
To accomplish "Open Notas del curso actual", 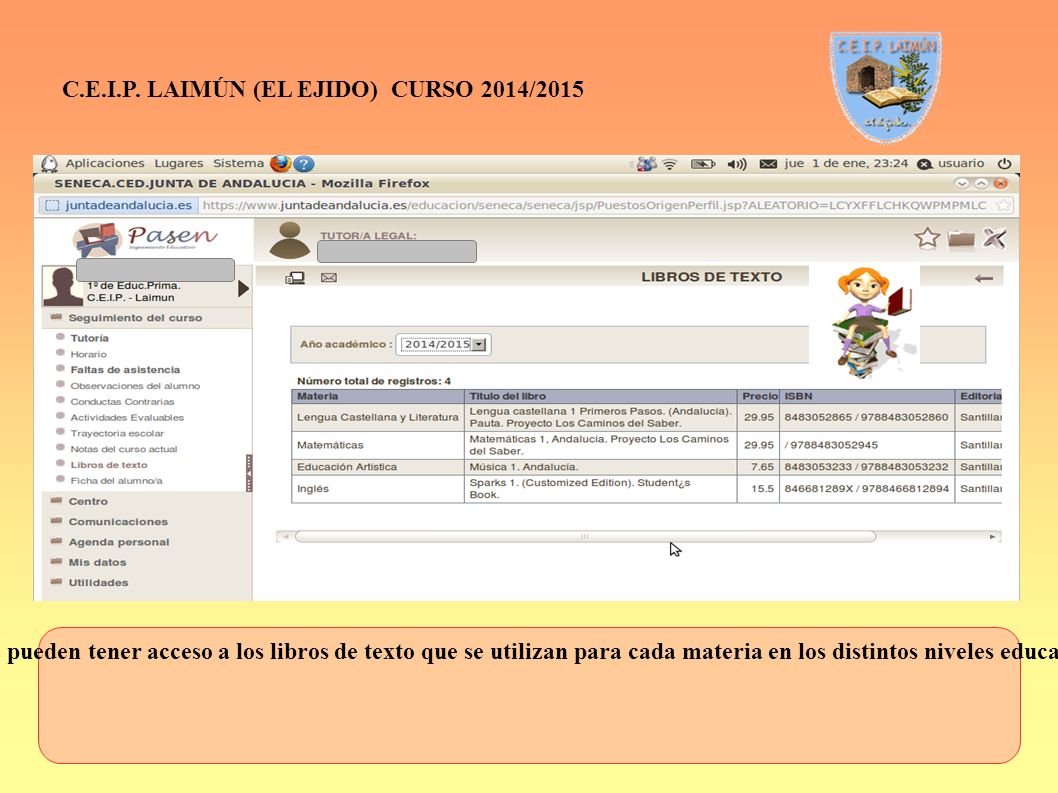I will (x=123, y=449).
